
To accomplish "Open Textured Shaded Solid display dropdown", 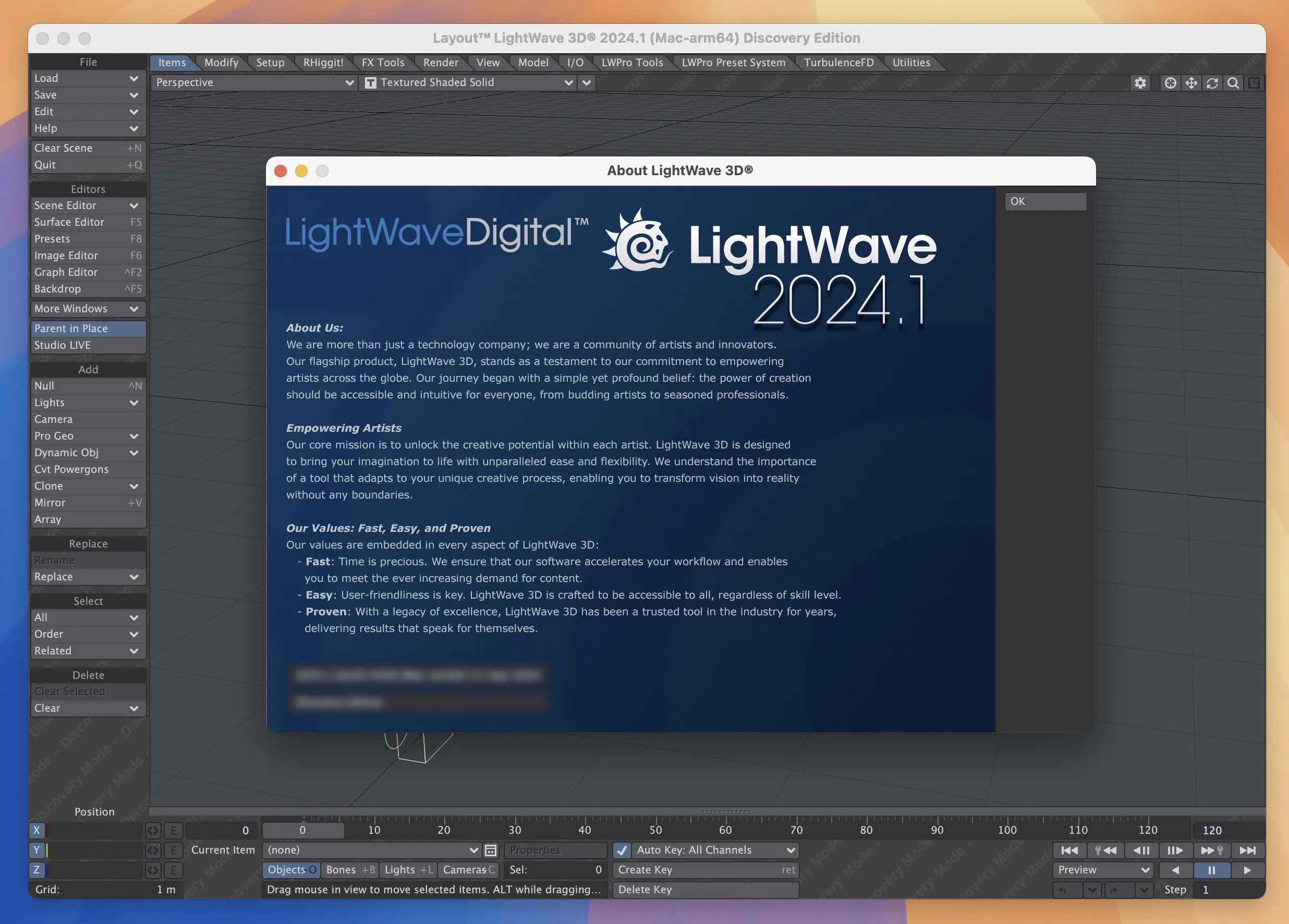I will pyautogui.click(x=468, y=83).
